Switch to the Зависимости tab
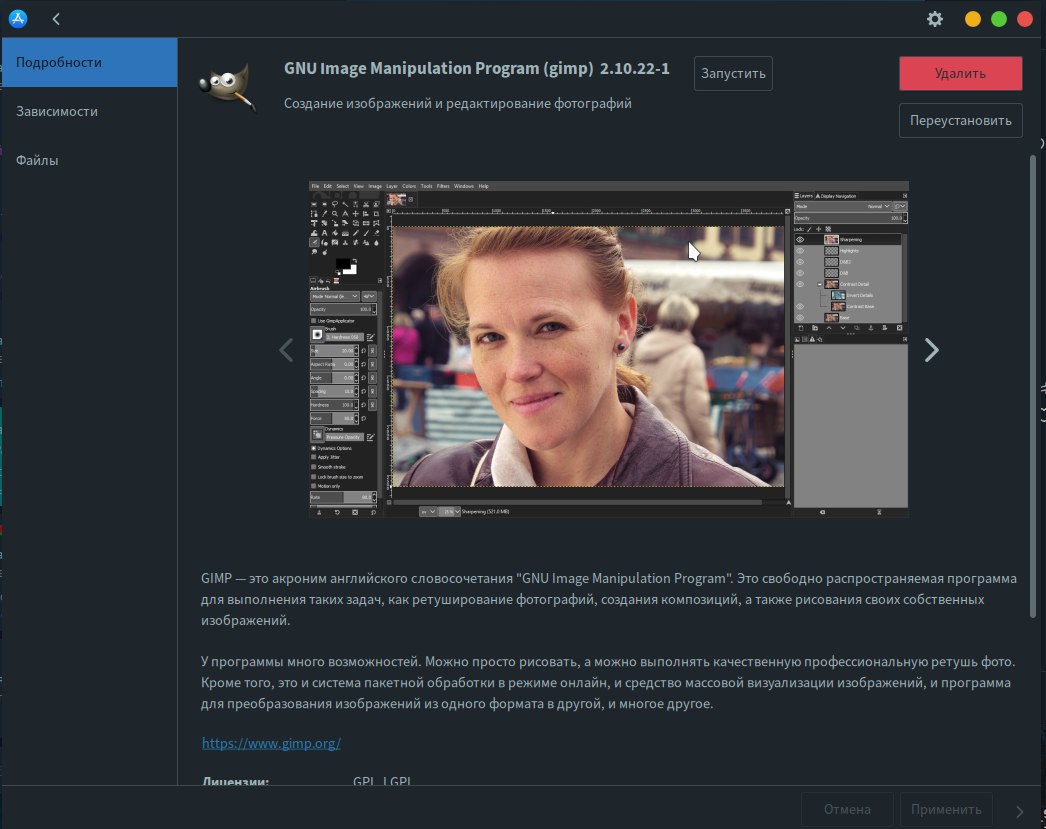Screen dimensions: 1046x829 pos(89,111)
